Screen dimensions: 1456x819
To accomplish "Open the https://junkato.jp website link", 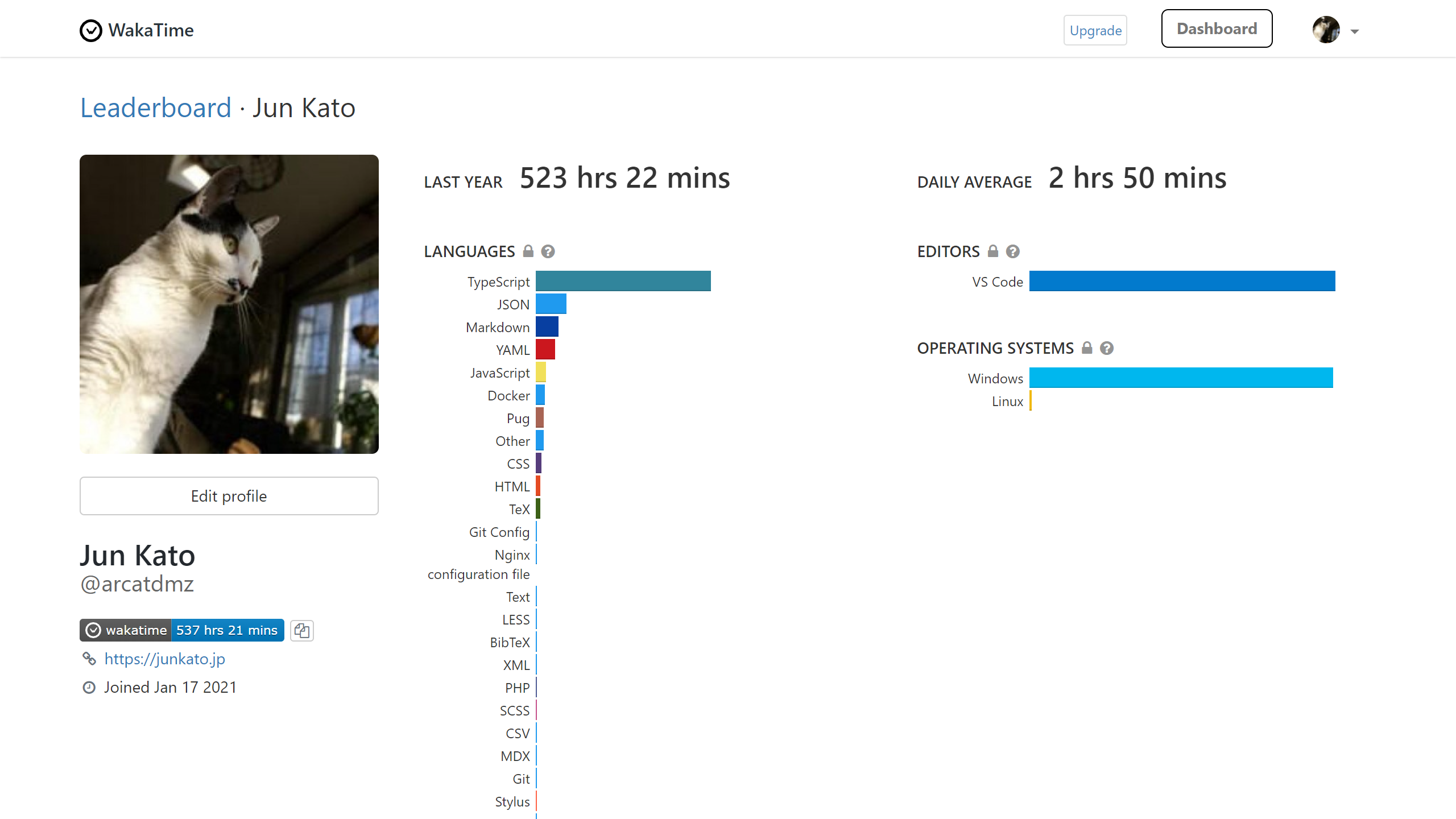I will (164, 659).
